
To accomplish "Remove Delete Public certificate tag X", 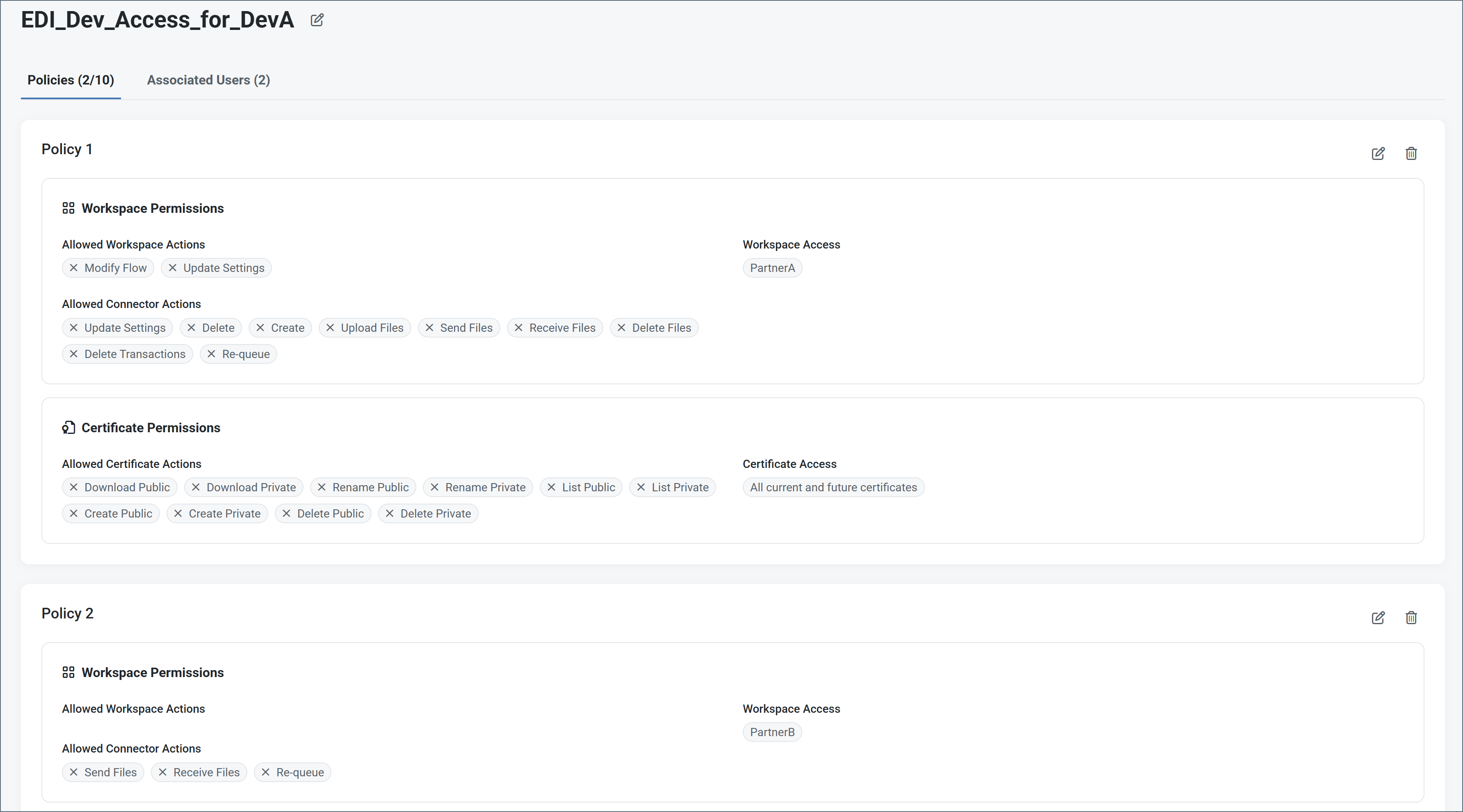I will [286, 513].
